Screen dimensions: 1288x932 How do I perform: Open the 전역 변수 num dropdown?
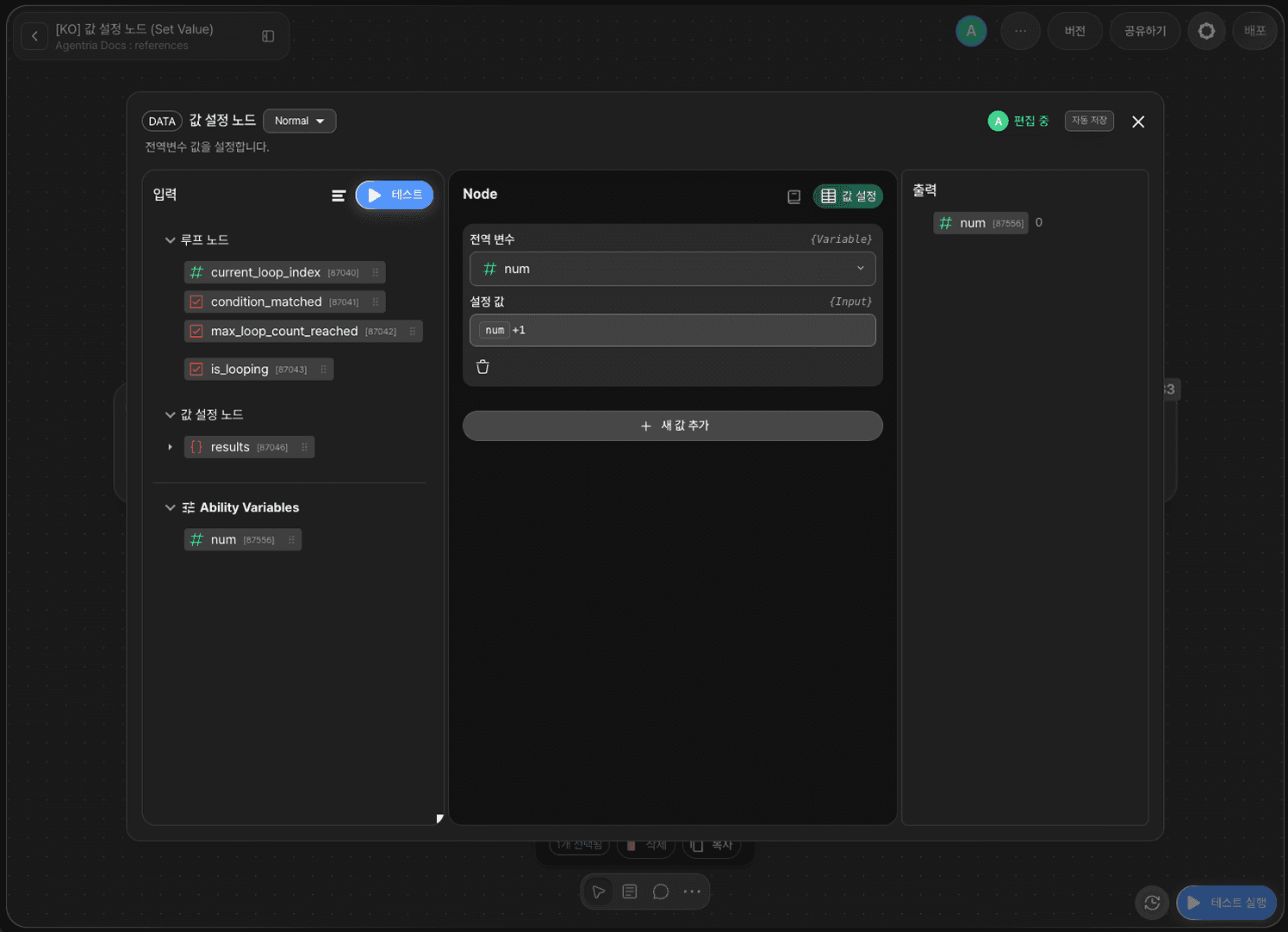click(673, 269)
